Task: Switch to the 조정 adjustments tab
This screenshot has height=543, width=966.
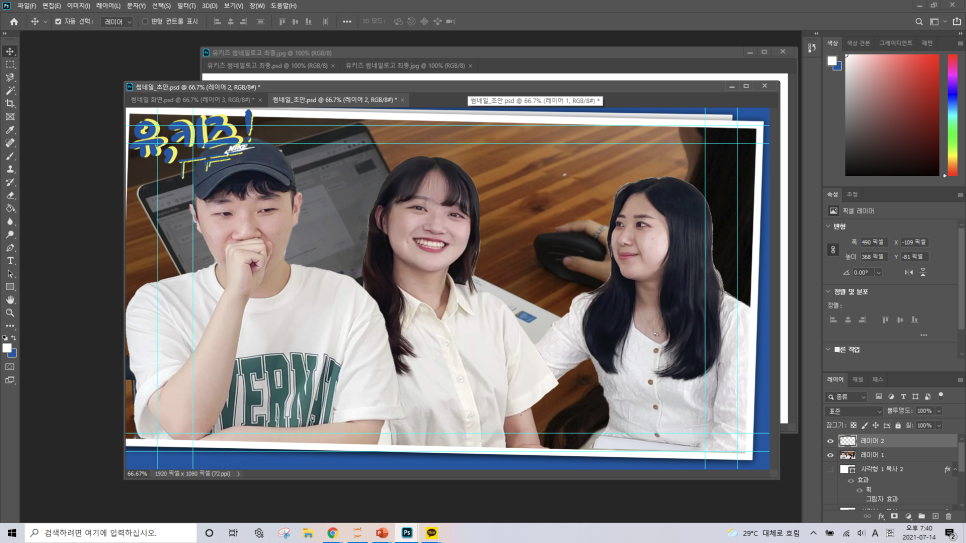Action: [852, 194]
